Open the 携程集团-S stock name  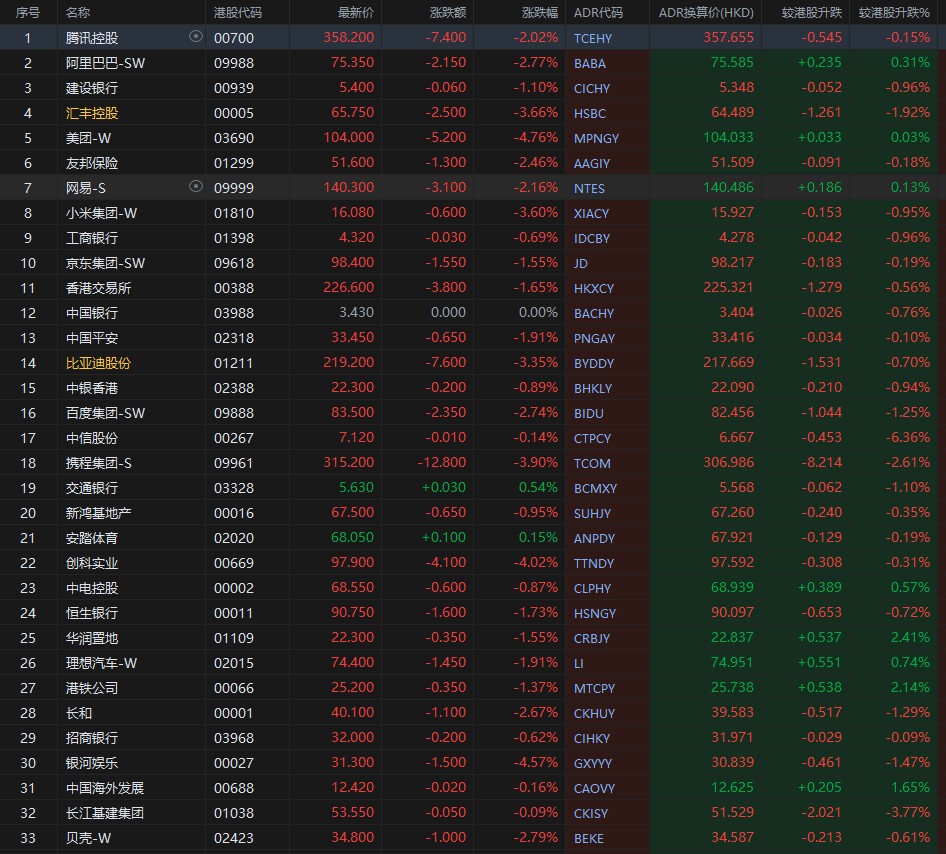pos(99,463)
